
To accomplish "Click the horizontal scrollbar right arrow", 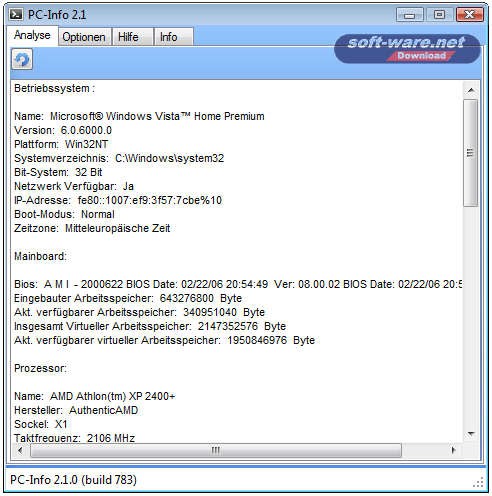I will (x=453, y=451).
